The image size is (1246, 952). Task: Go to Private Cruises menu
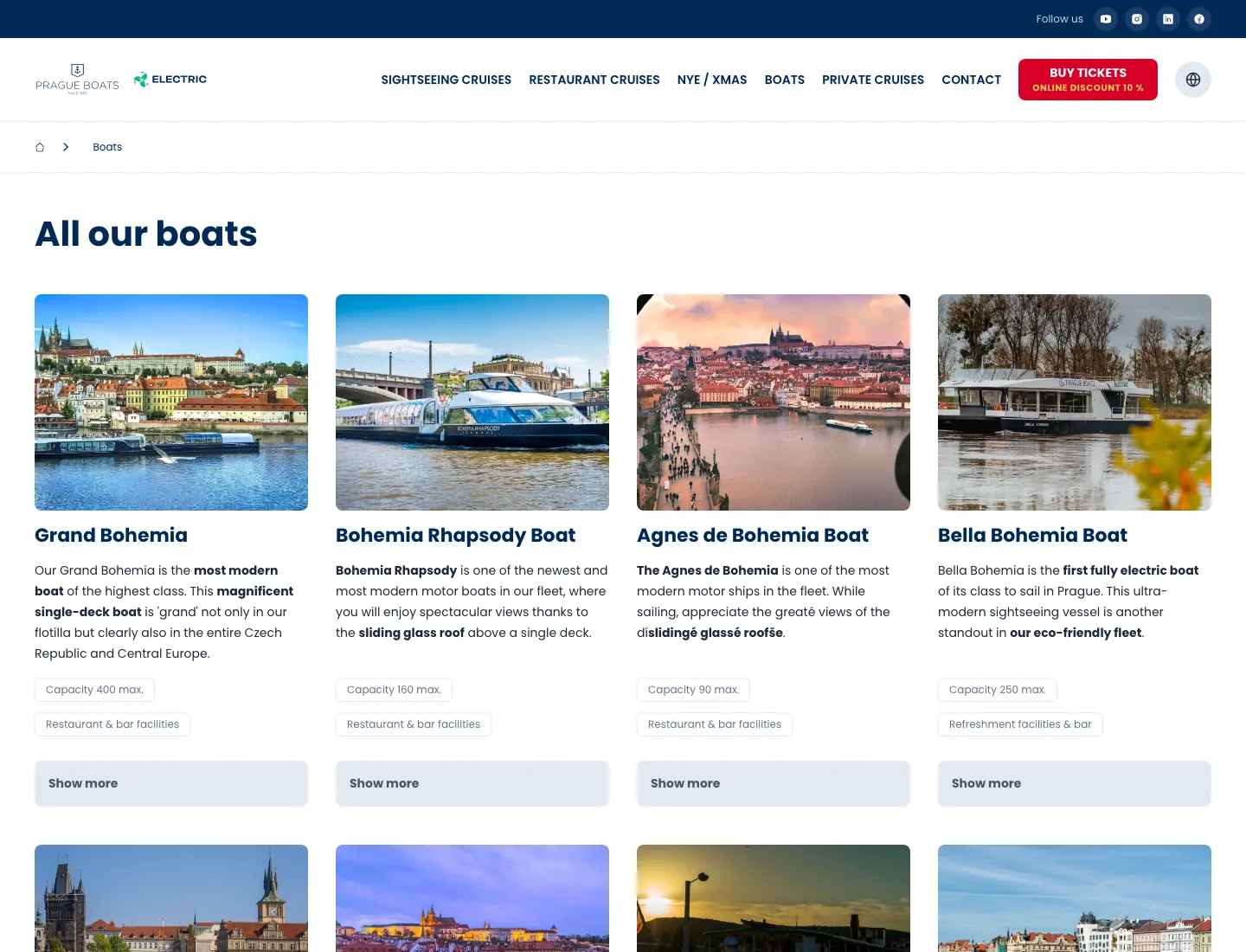tap(873, 80)
